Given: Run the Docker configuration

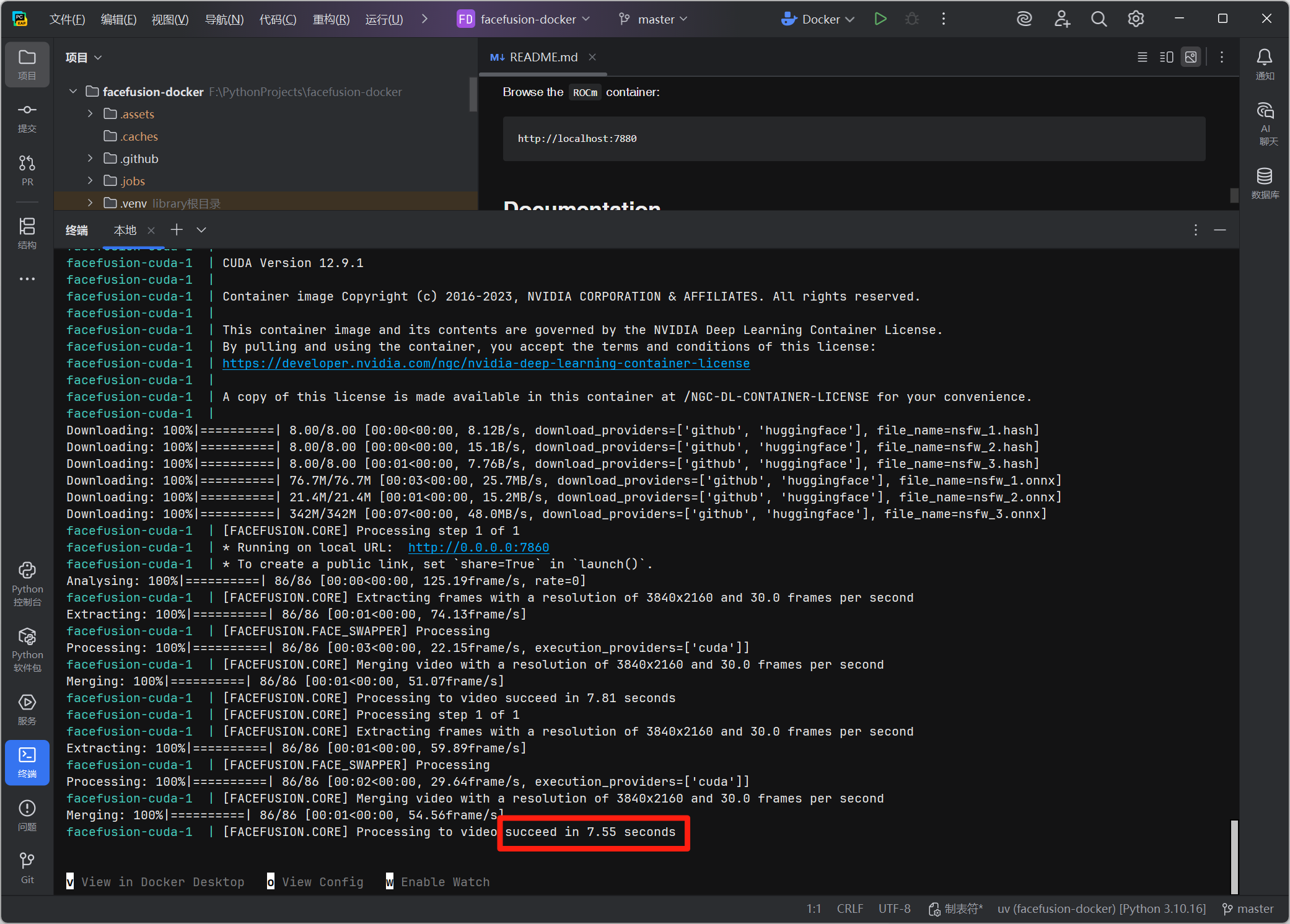Looking at the screenshot, I should (x=880, y=19).
